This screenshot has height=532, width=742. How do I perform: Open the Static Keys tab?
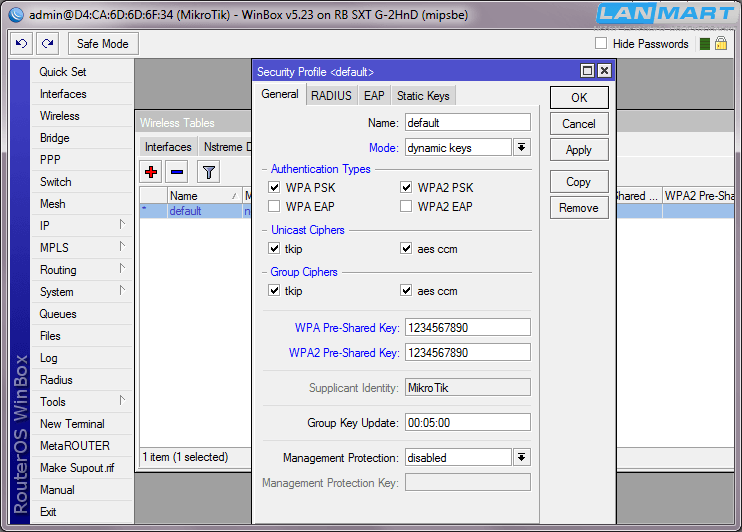click(x=423, y=96)
